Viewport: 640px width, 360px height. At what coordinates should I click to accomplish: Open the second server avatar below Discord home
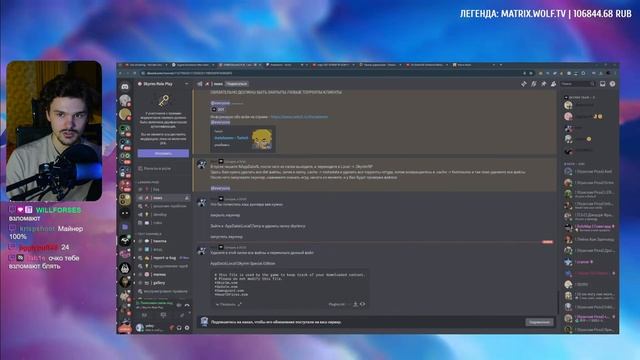(125, 115)
